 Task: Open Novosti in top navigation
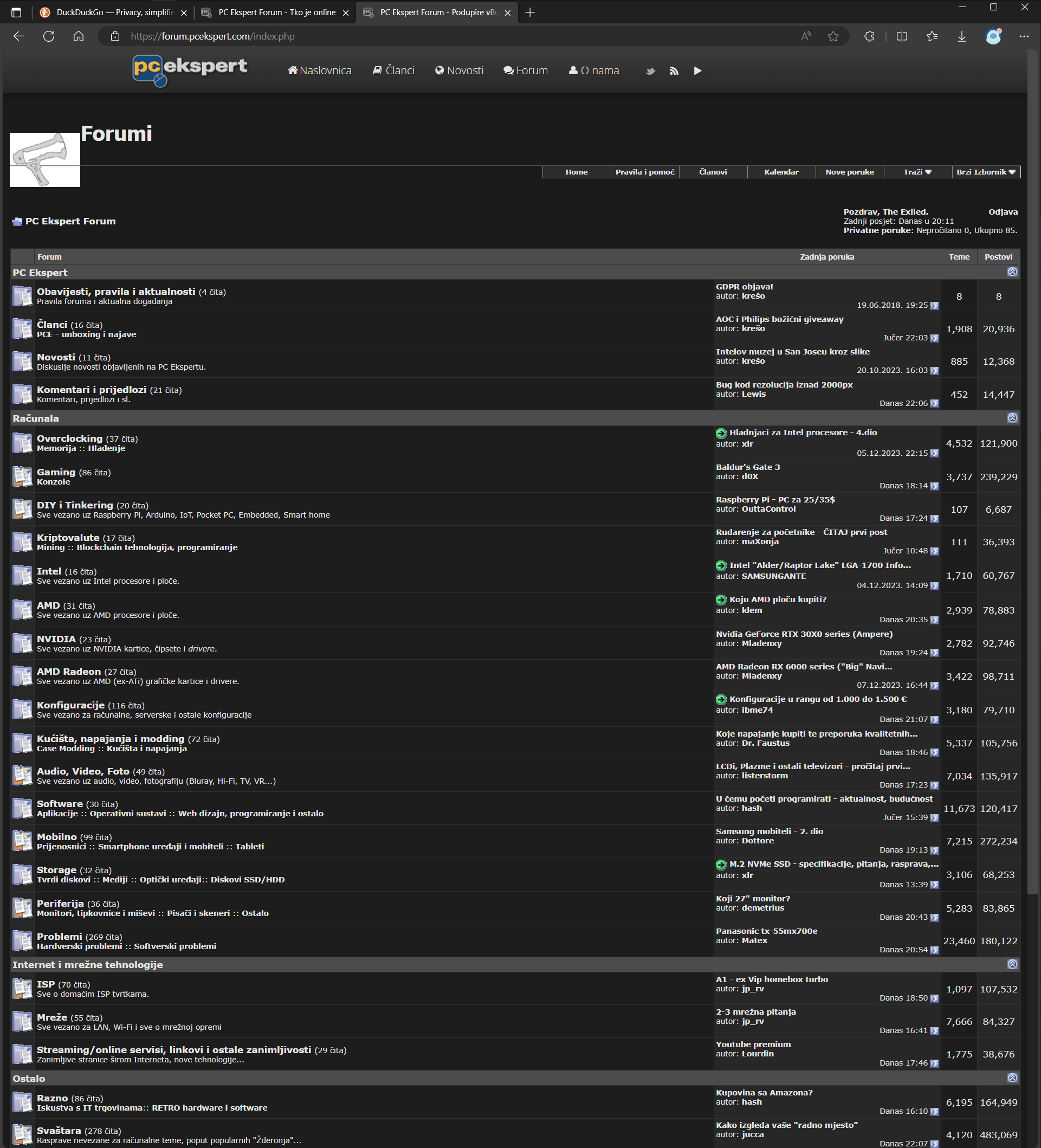459,70
